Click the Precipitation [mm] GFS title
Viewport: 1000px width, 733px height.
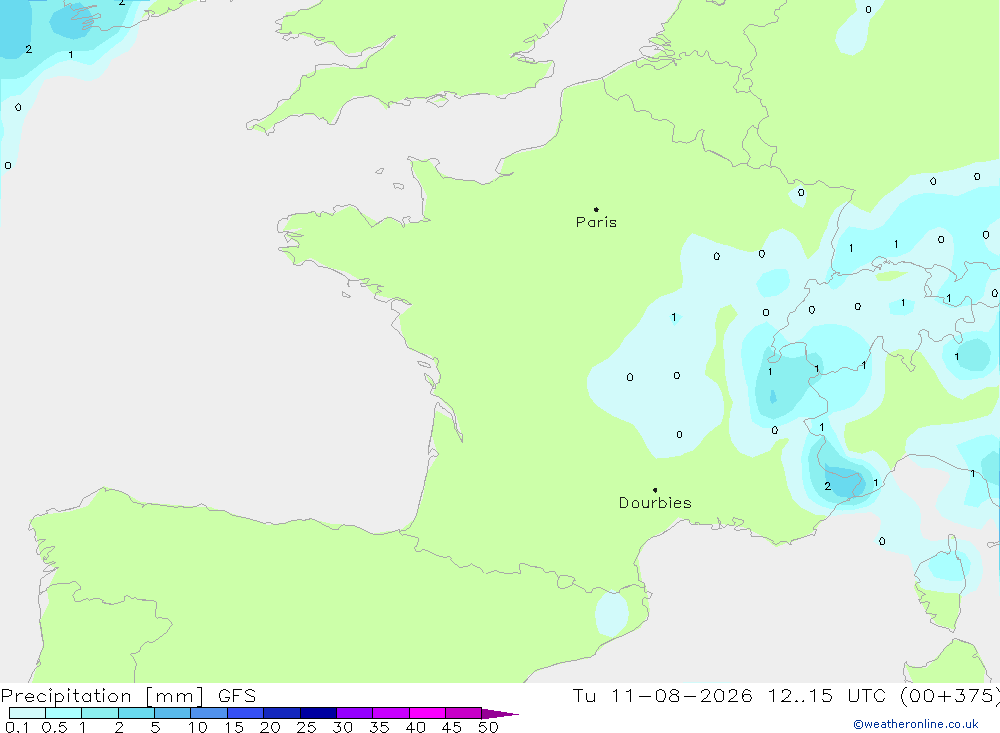point(128,695)
